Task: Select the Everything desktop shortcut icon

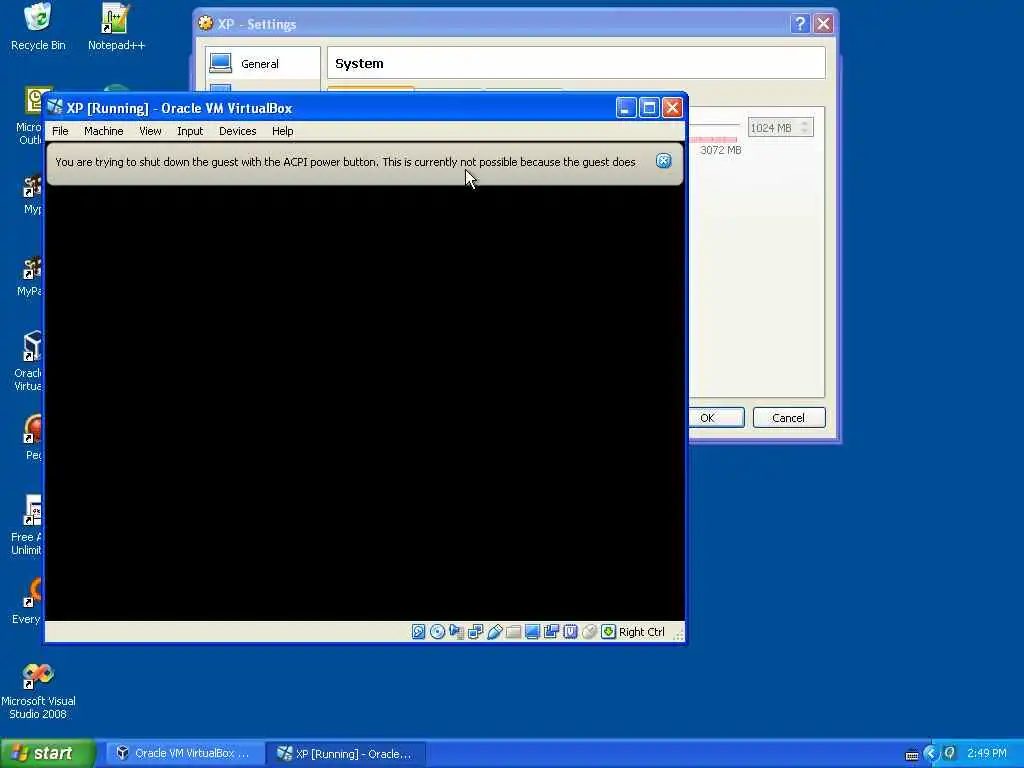Action: coord(27,601)
